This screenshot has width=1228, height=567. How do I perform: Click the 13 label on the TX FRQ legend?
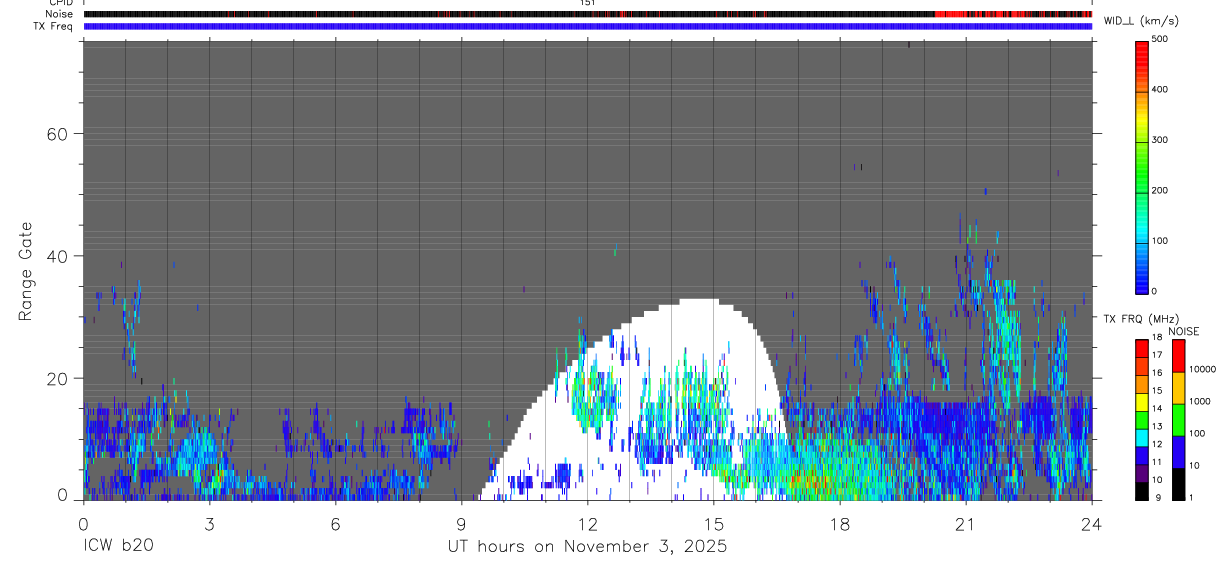[x=1157, y=426]
